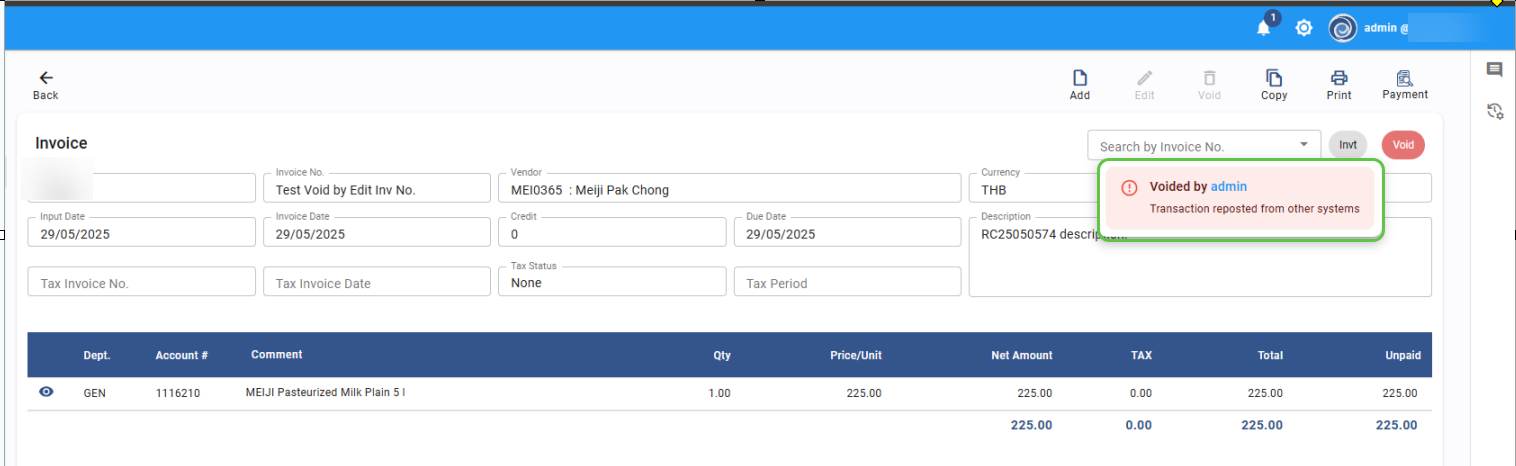Click the Add invoice icon

pos(1080,79)
